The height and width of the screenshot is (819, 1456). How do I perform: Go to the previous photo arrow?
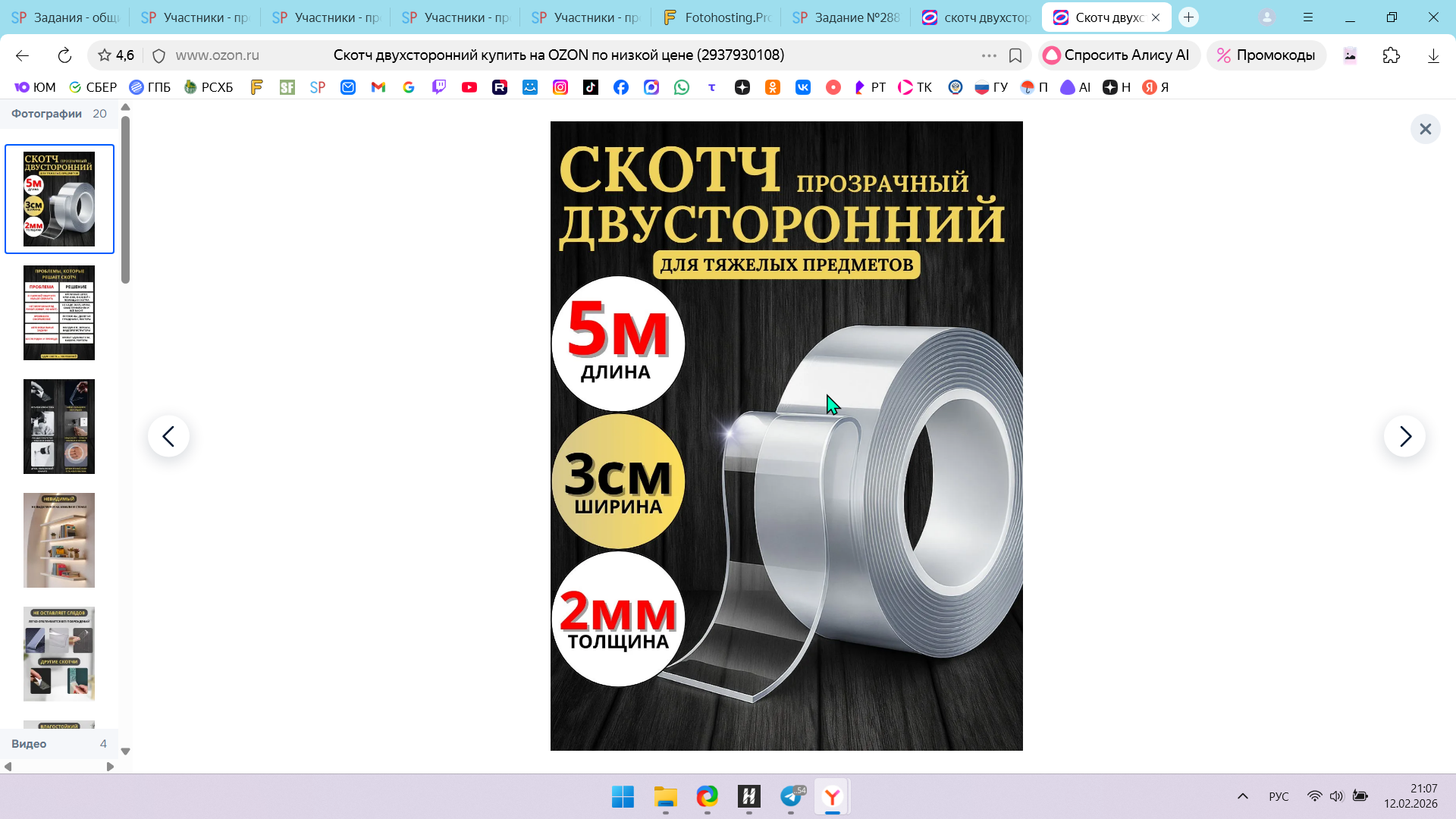tap(168, 436)
